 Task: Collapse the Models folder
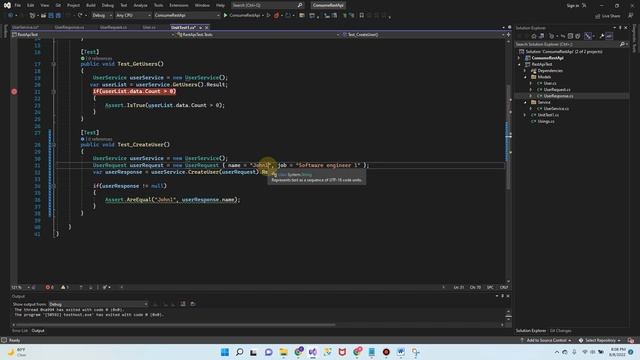coord(525,77)
